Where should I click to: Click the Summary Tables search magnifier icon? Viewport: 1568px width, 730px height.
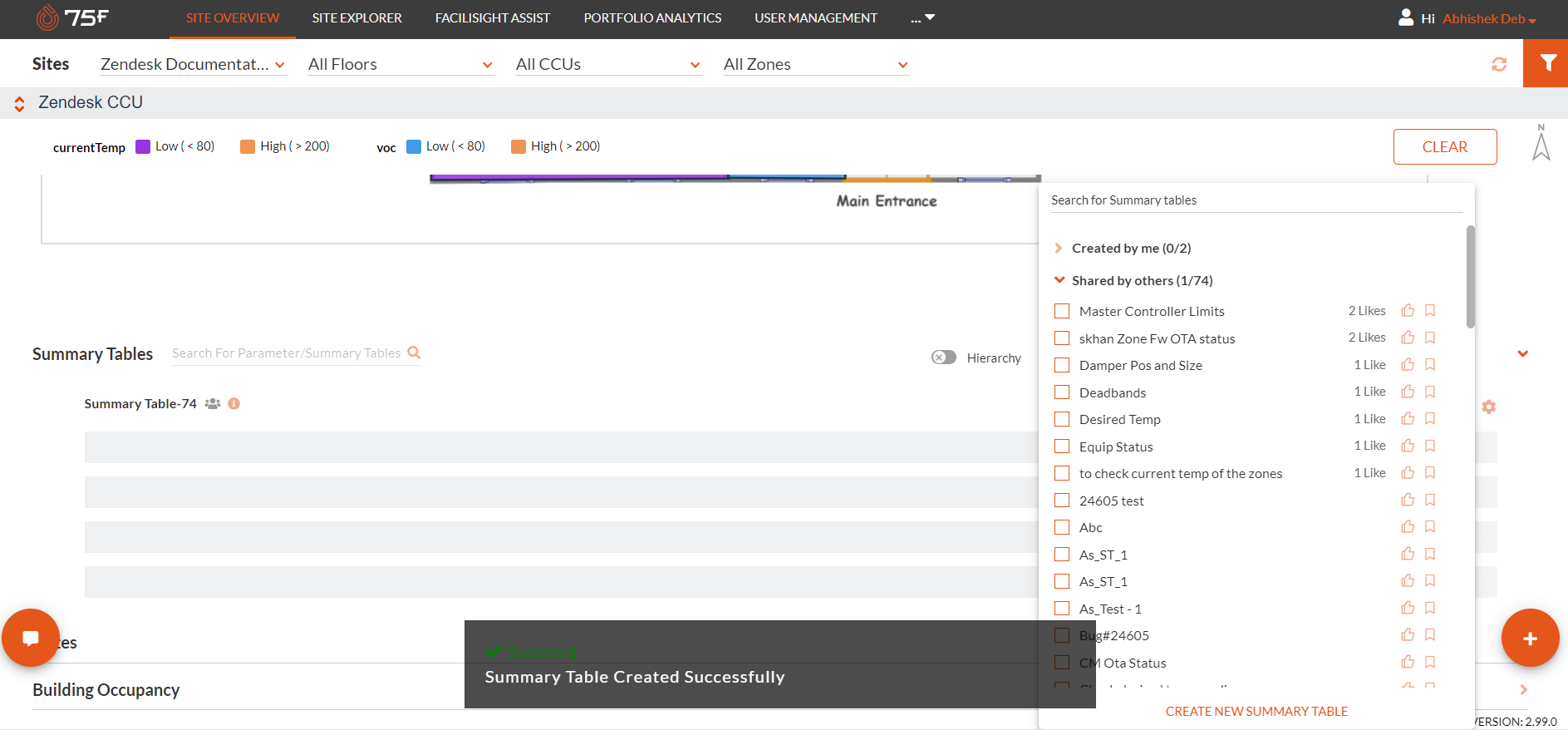(414, 353)
